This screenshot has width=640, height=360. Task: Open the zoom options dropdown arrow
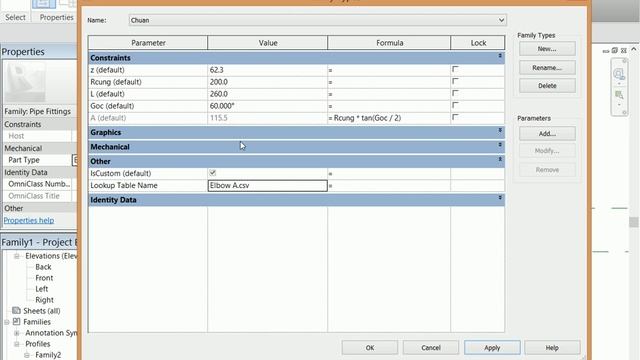(619, 105)
